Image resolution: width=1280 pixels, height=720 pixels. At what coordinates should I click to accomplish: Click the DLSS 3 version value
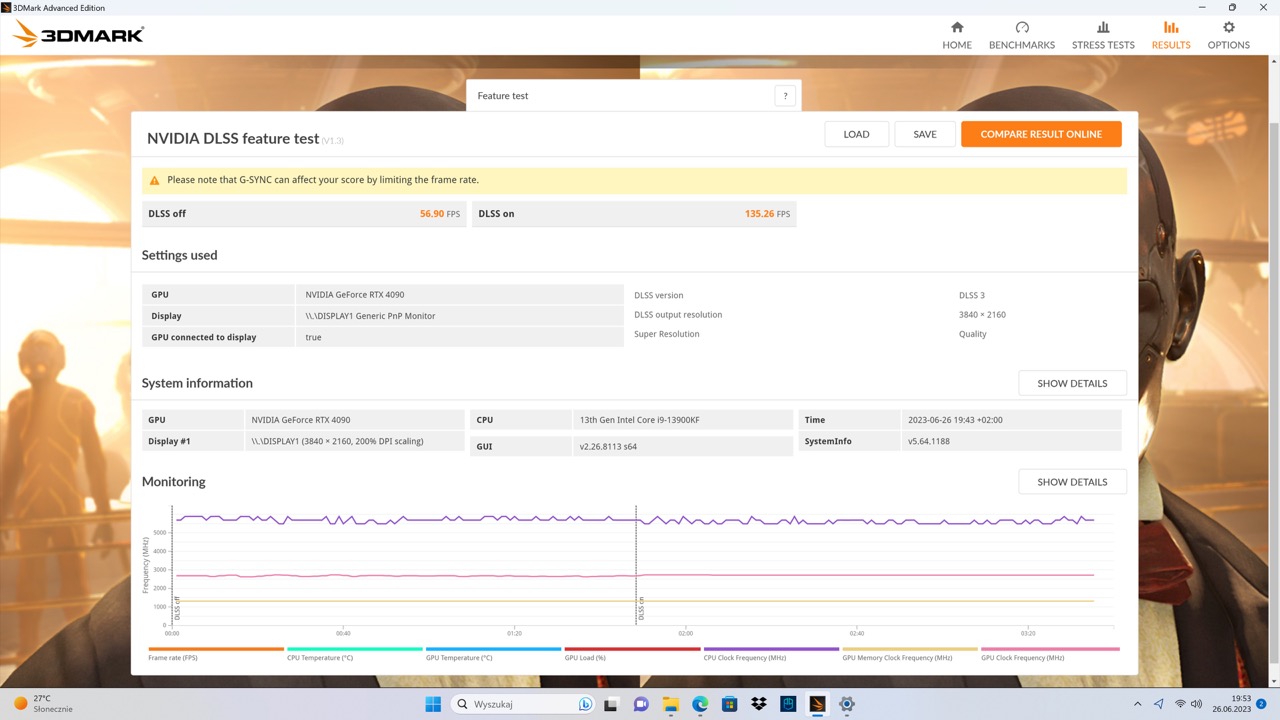pos(972,295)
